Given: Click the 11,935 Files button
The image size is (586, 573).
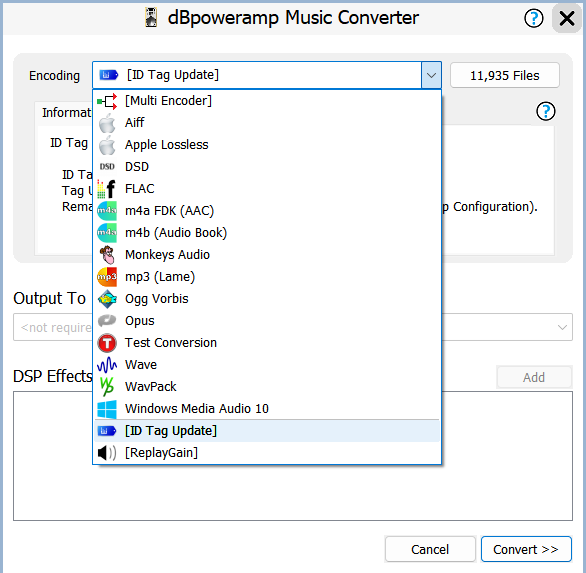Looking at the screenshot, I should click(x=505, y=76).
